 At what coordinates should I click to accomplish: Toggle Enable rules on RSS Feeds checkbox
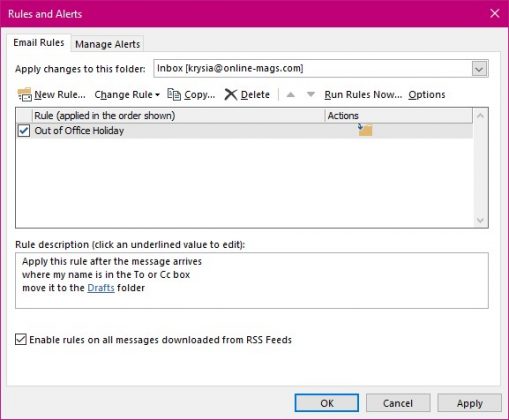point(21,339)
